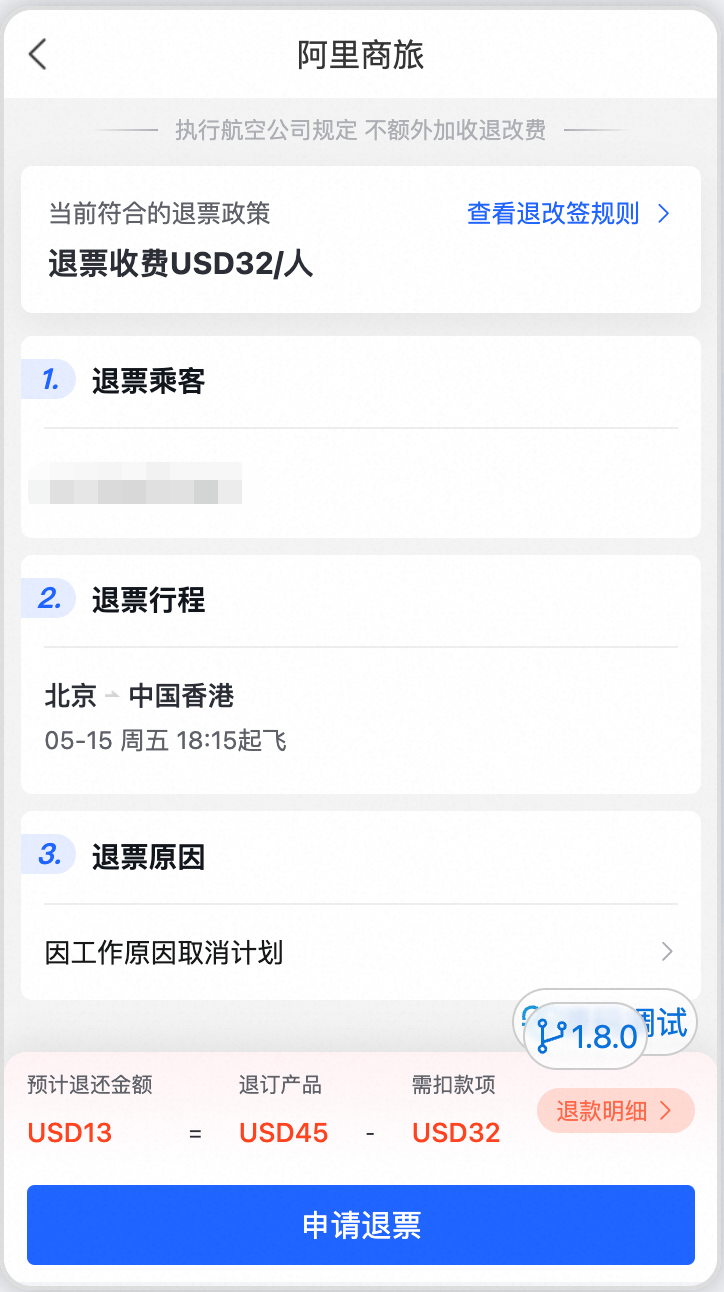Click the USD32 需扣款项 deduction amount
724x1292 pixels.
tap(456, 1133)
